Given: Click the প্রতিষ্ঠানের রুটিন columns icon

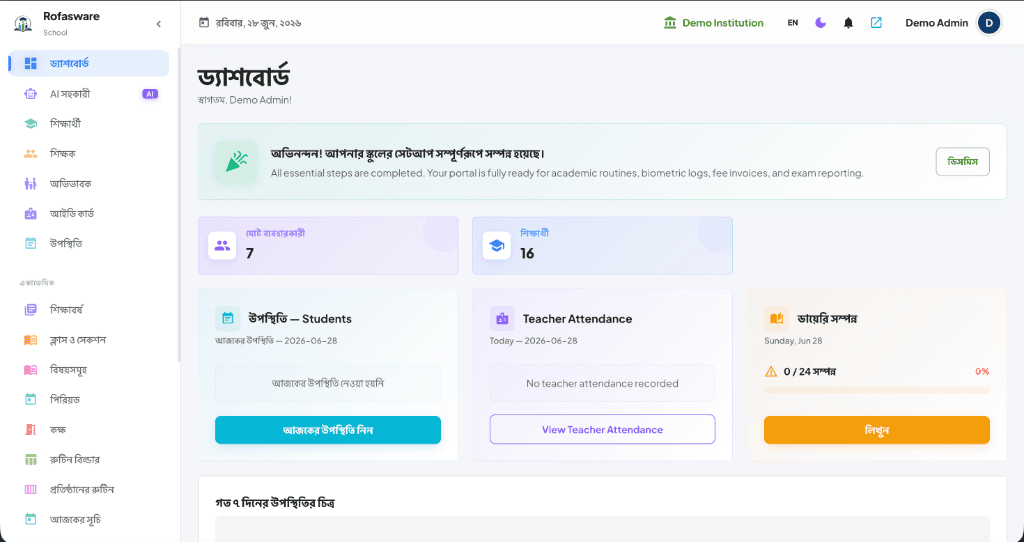Looking at the screenshot, I should [30, 489].
